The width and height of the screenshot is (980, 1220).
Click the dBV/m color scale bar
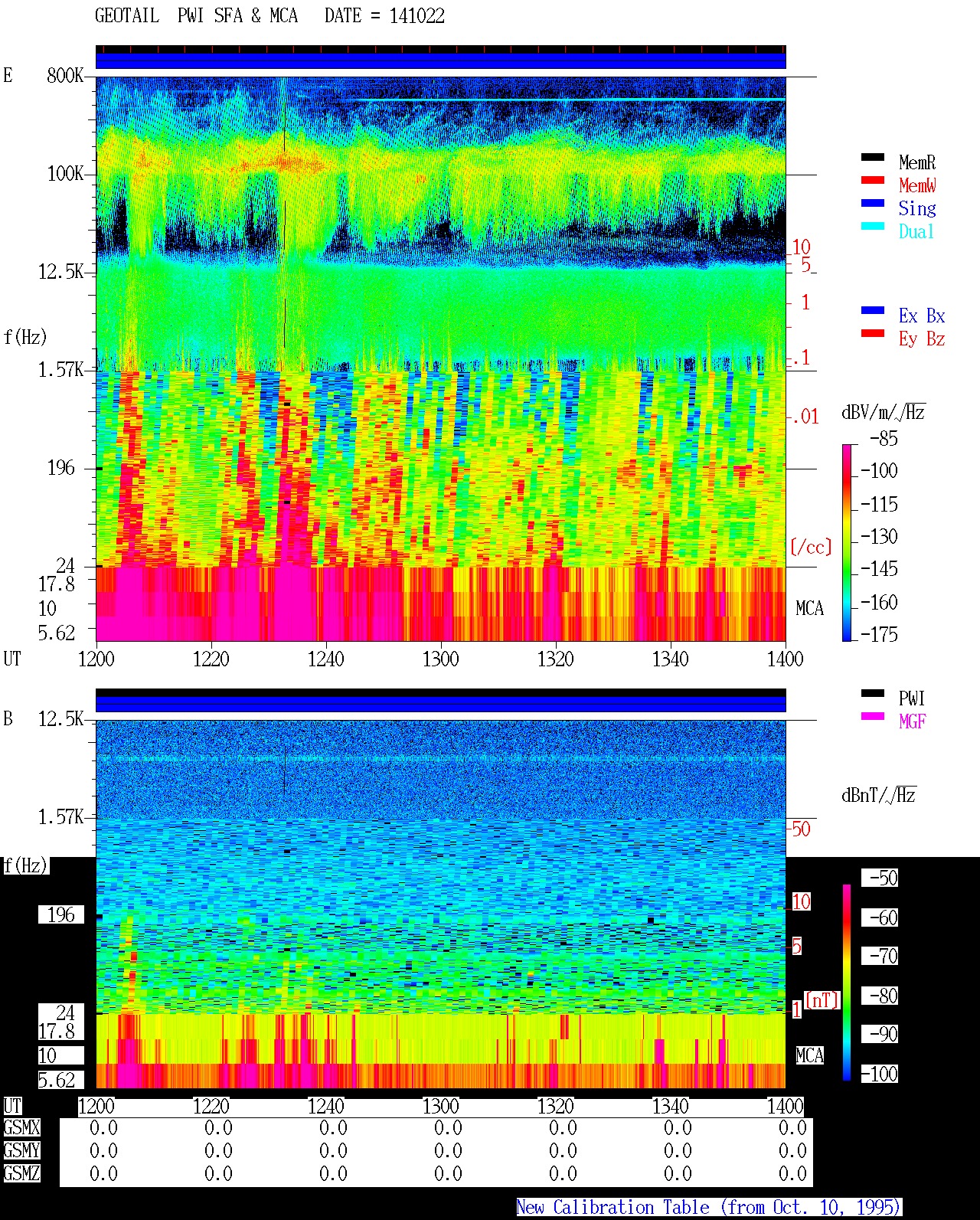847,542
